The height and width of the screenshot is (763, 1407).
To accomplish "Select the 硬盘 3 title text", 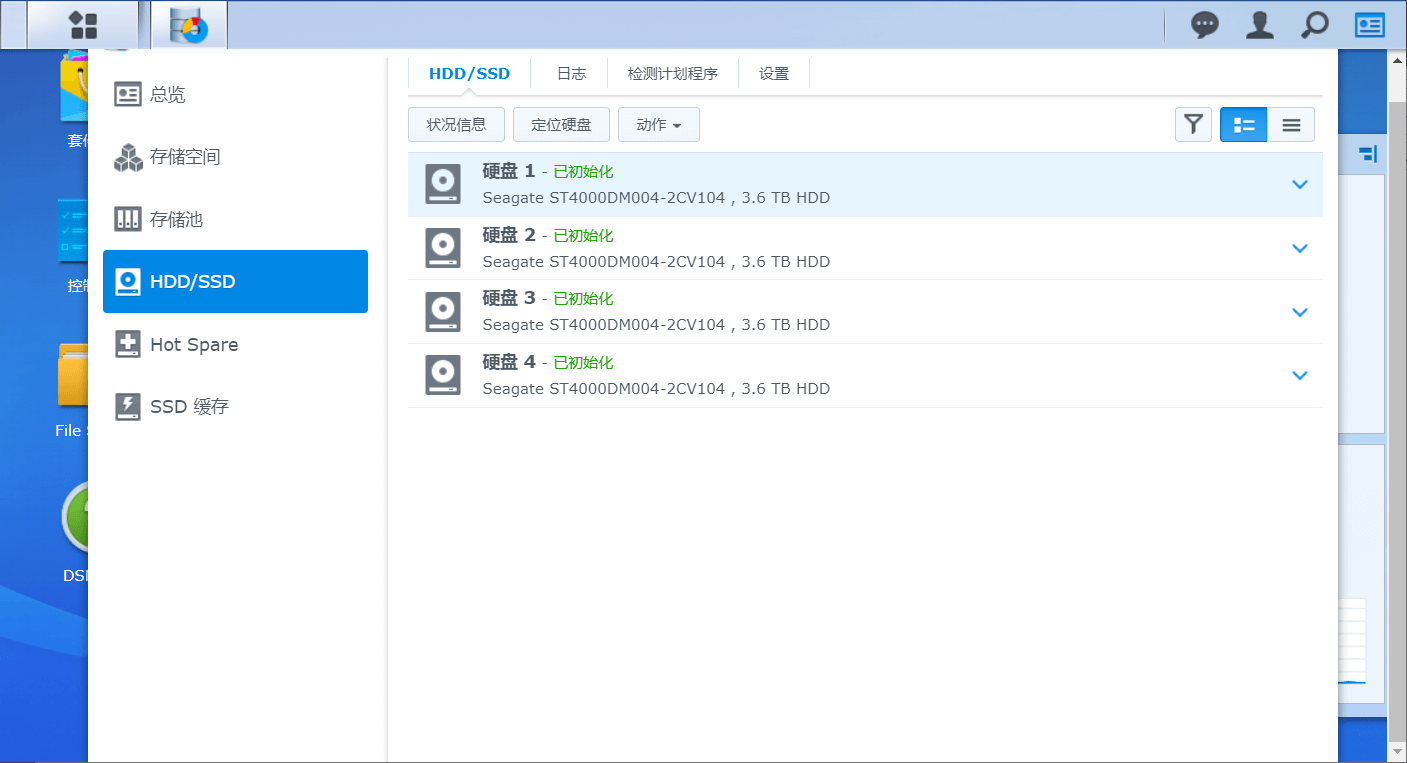I will click(509, 298).
